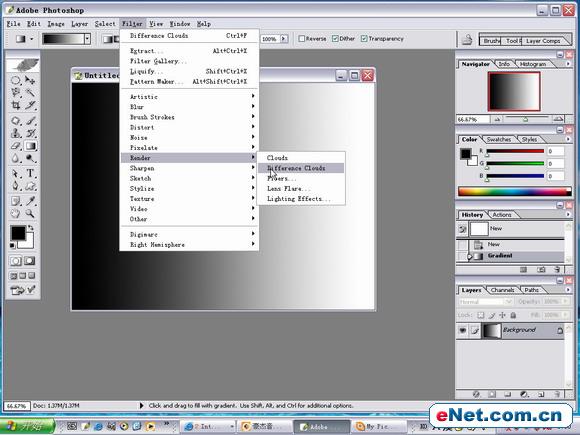Switch to Standard edit mode
580x435 pixels.
tap(16, 261)
